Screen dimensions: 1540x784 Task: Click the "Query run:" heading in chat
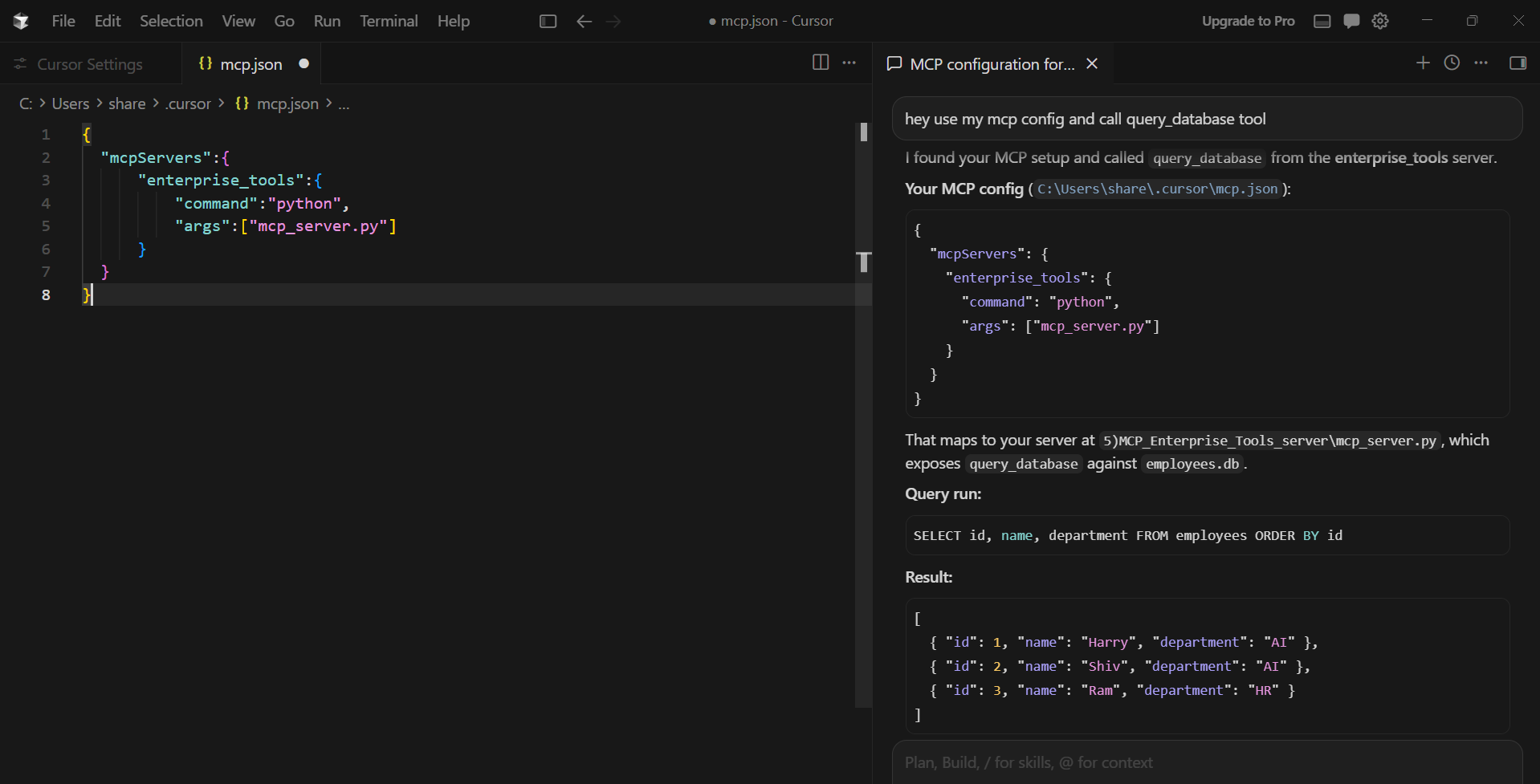[943, 494]
